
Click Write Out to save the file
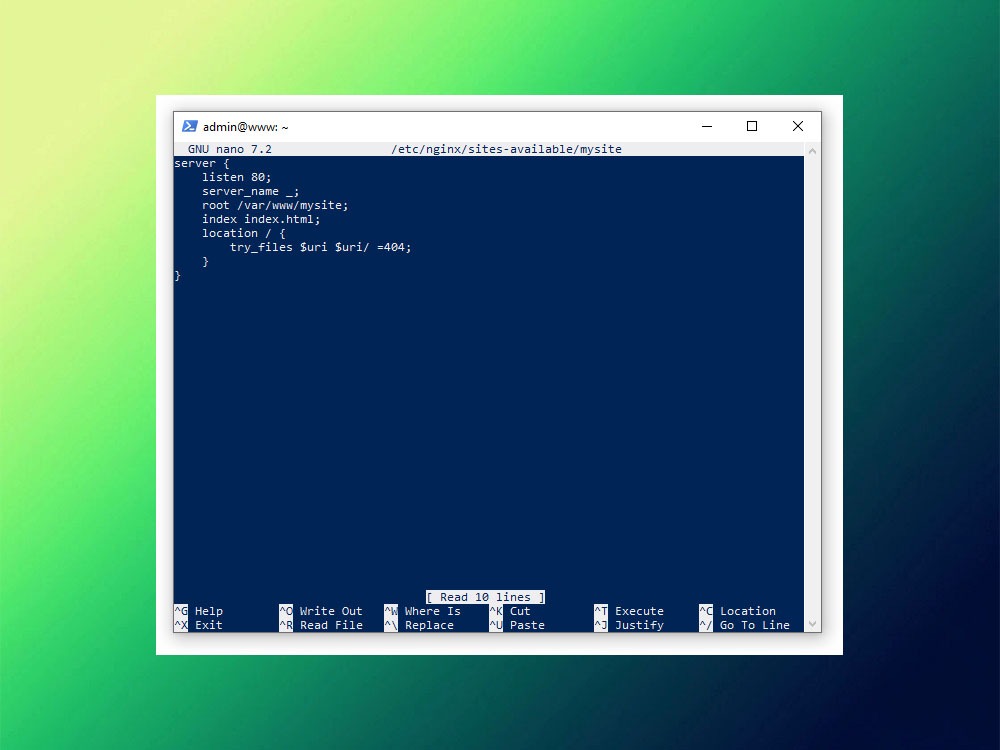pos(332,611)
